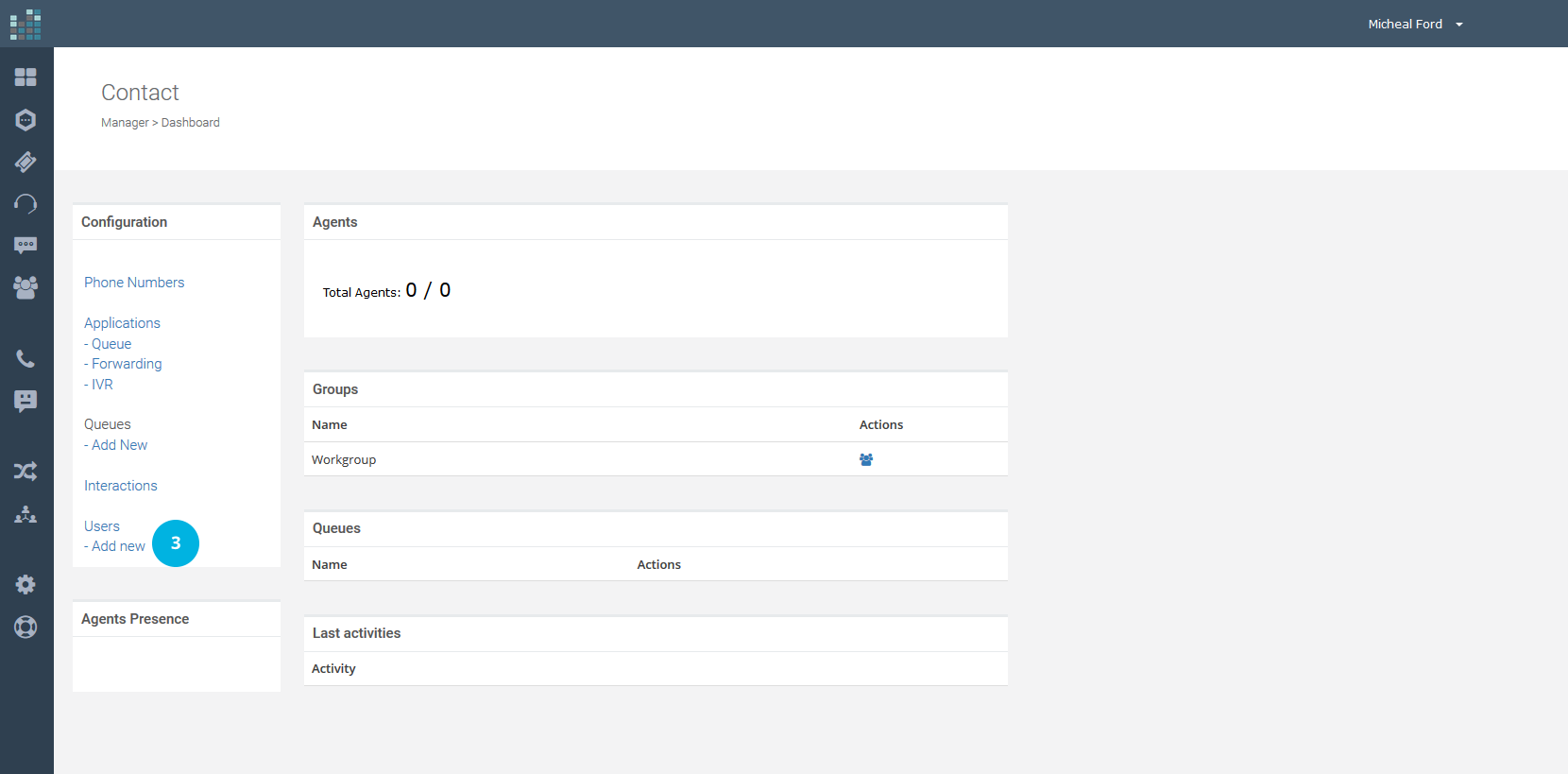Open the ticket icon in sidebar
Image resolution: width=1568 pixels, height=774 pixels.
pyautogui.click(x=26, y=162)
